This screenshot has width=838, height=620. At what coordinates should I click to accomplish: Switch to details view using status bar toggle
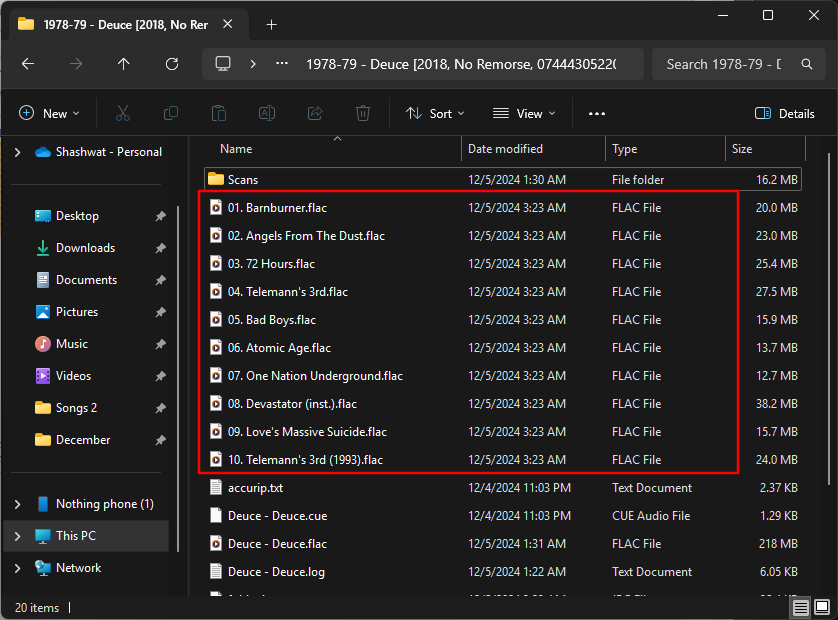[800, 607]
